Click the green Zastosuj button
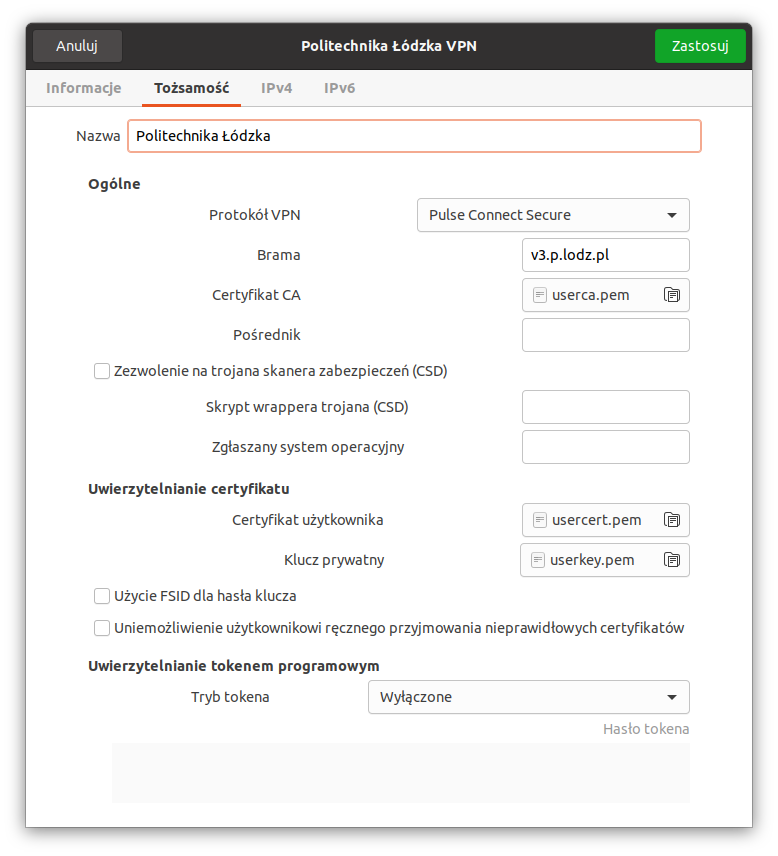This screenshot has height=856, width=778. 700,46
